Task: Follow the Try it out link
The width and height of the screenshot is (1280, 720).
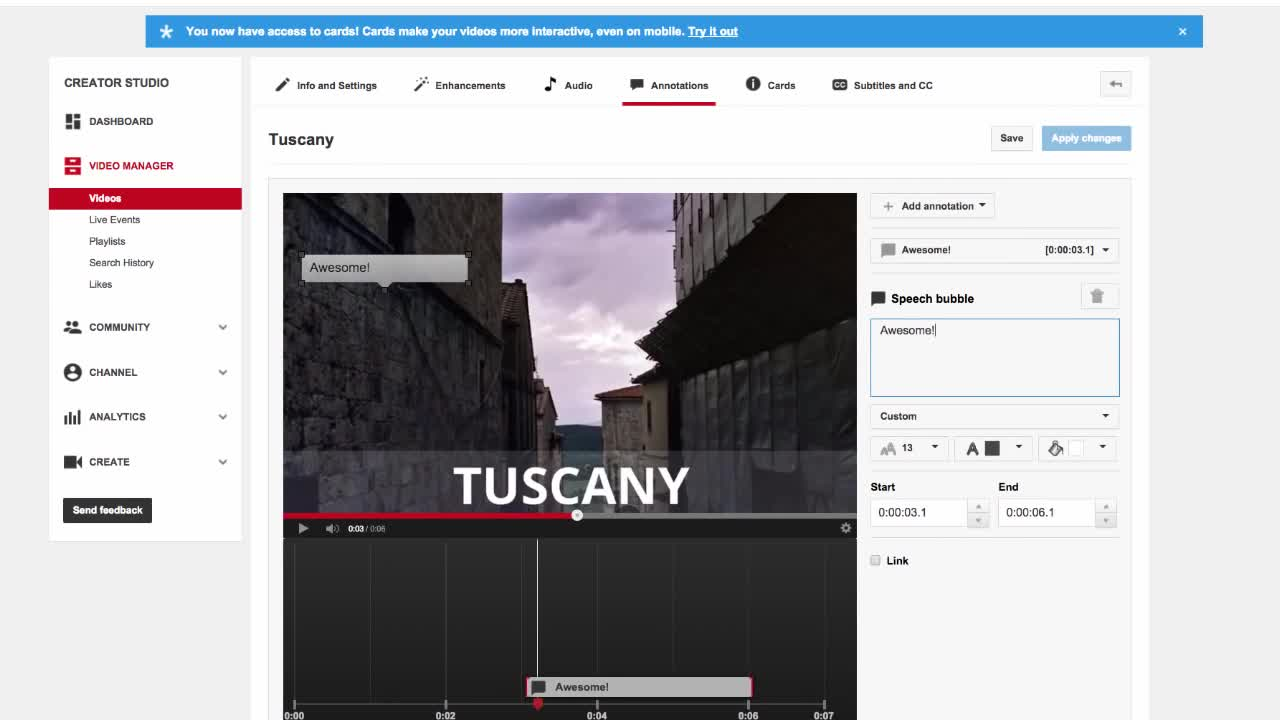Action: (x=713, y=31)
